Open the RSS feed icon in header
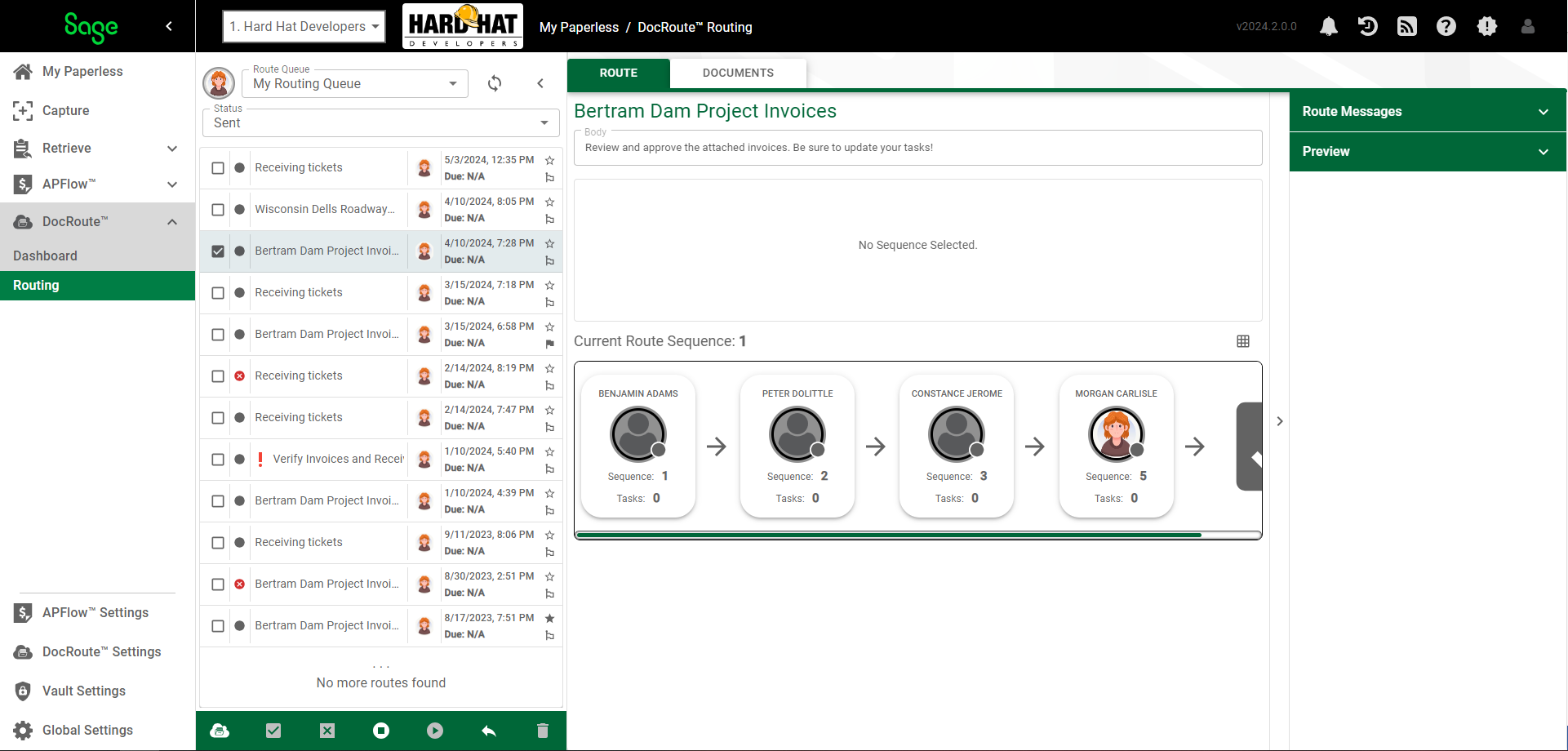 (1407, 27)
